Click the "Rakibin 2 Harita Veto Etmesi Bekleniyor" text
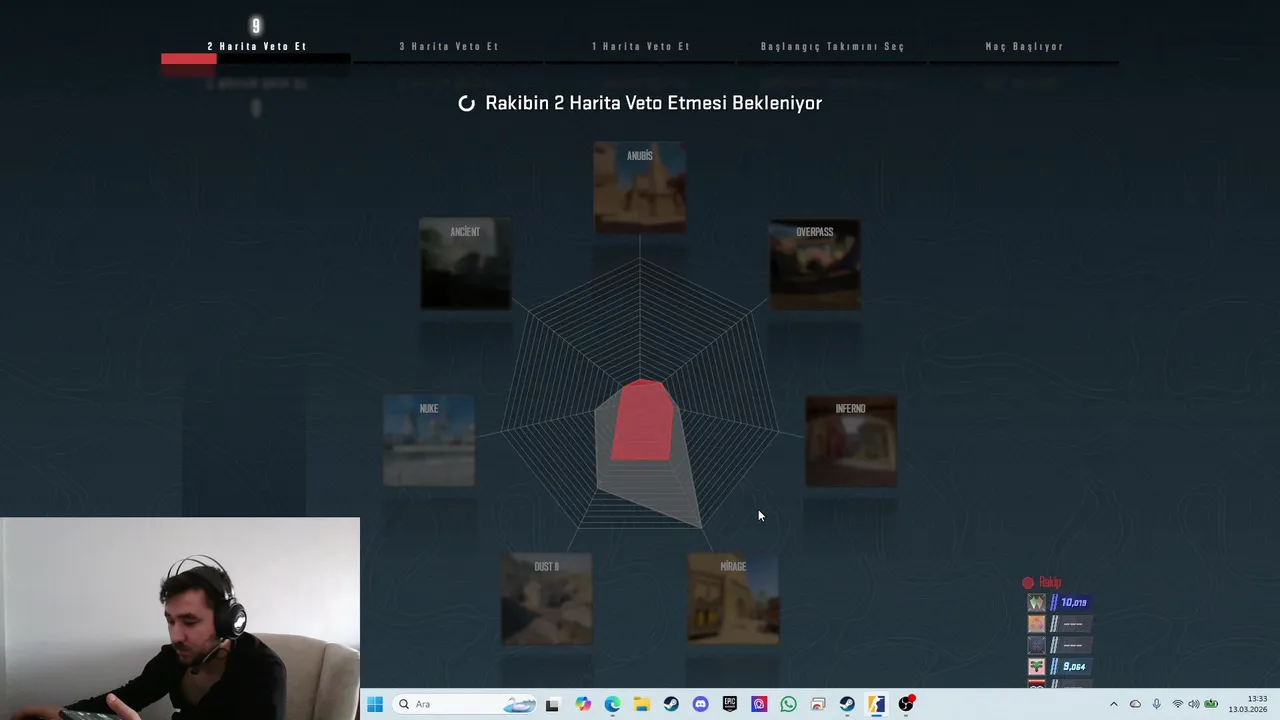 653,103
